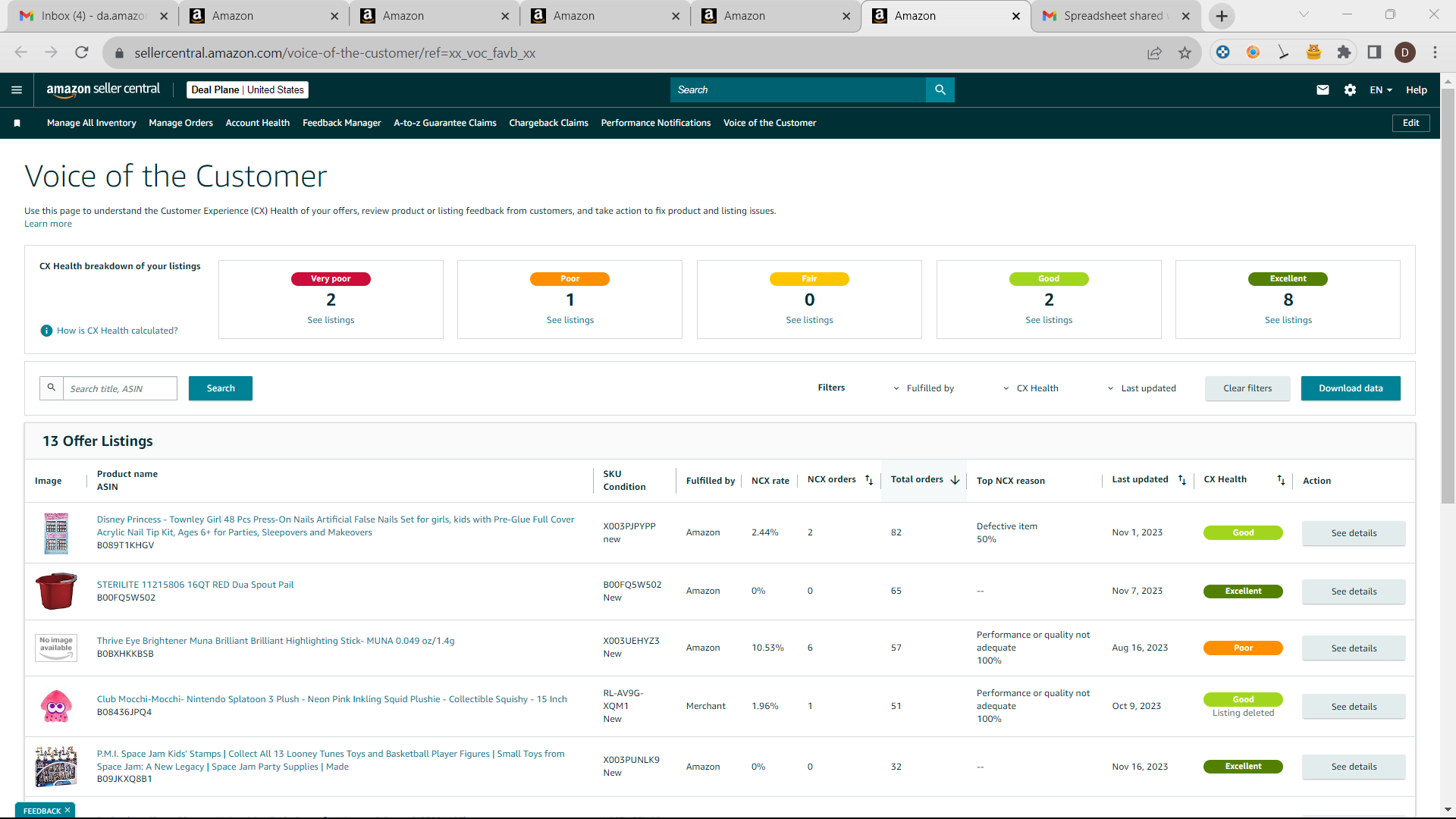Screen dimensions: 1456x819
Task: Open the Deal Plane United States account switcher
Action: [x=247, y=89]
